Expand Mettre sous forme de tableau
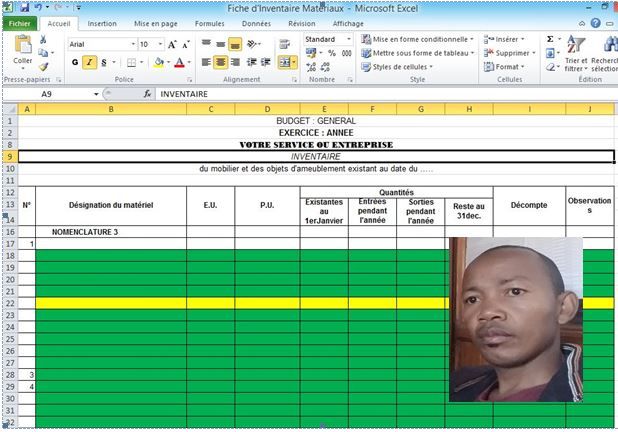 point(418,53)
